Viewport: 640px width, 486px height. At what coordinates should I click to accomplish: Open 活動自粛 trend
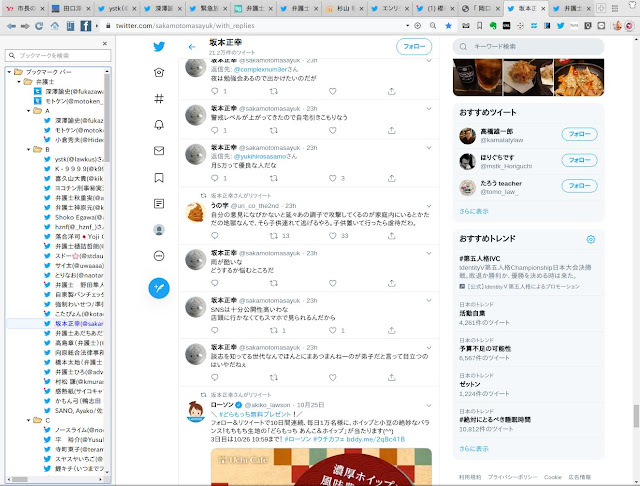[x=529, y=313]
